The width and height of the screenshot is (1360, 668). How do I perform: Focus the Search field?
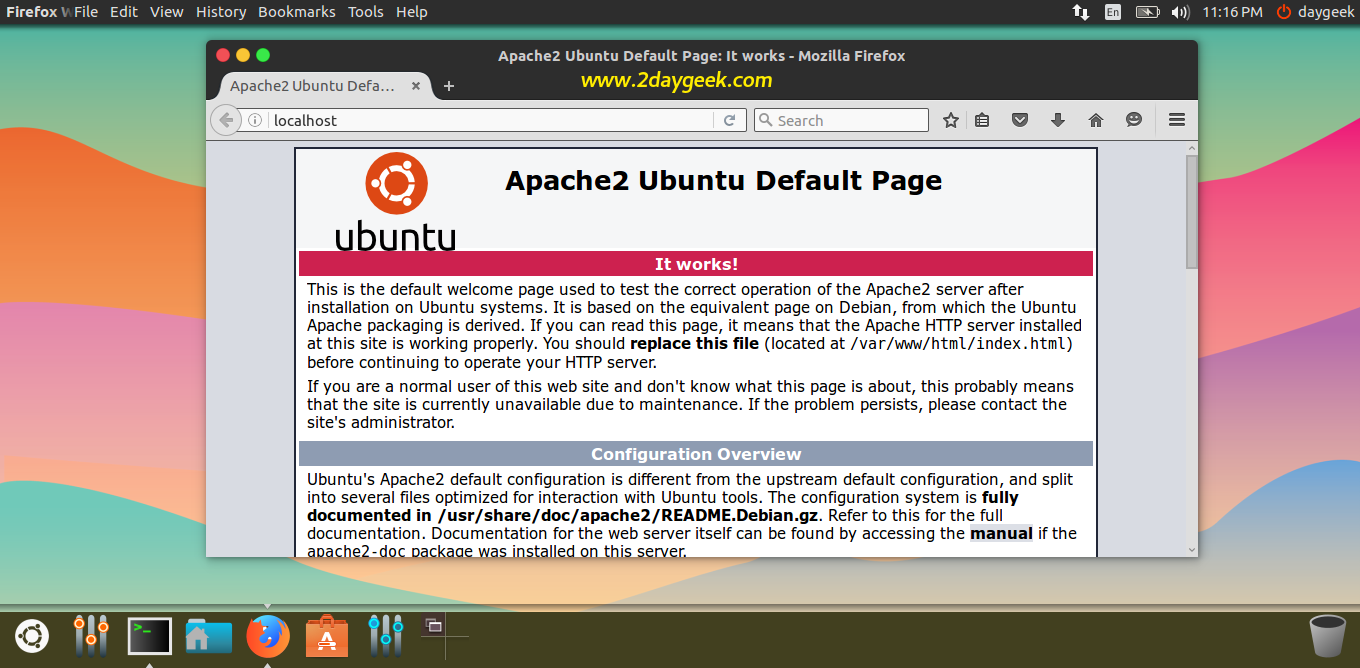[841, 120]
